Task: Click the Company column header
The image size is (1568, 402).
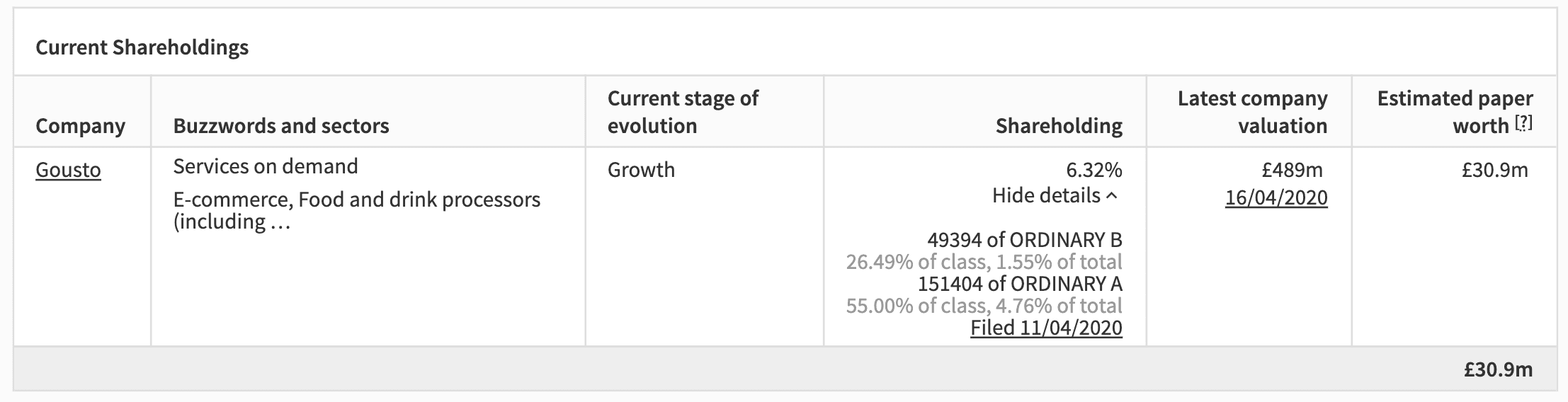Action: [x=80, y=126]
